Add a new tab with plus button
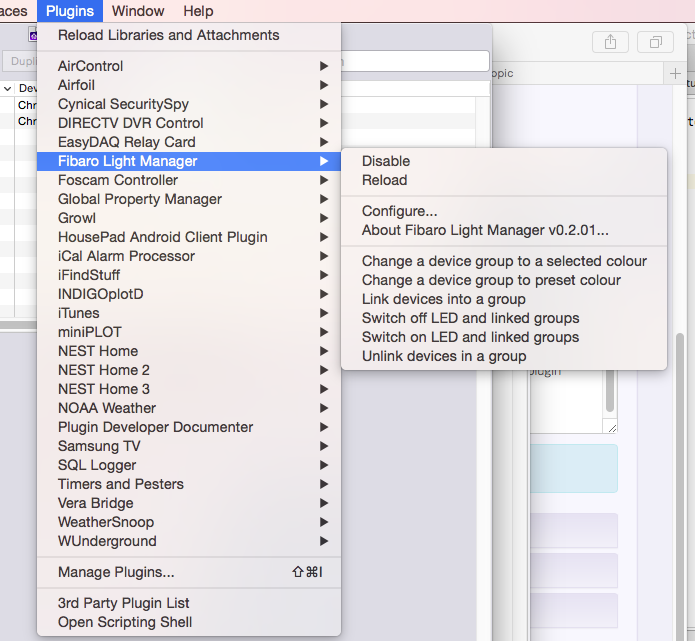The width and height of the screenshot is (695, 641). pyautogui.click(x=675, y=74)
